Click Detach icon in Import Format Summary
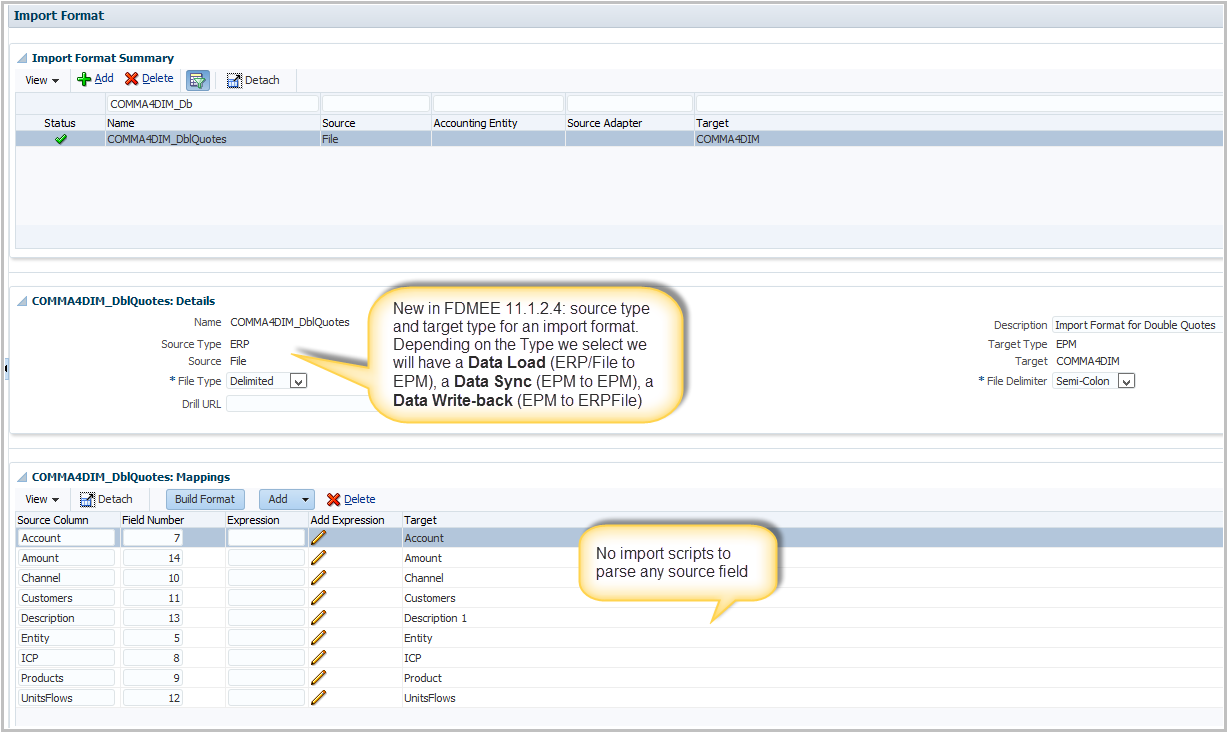Viewport: 1228px width, 733px height. coord(235,80)
